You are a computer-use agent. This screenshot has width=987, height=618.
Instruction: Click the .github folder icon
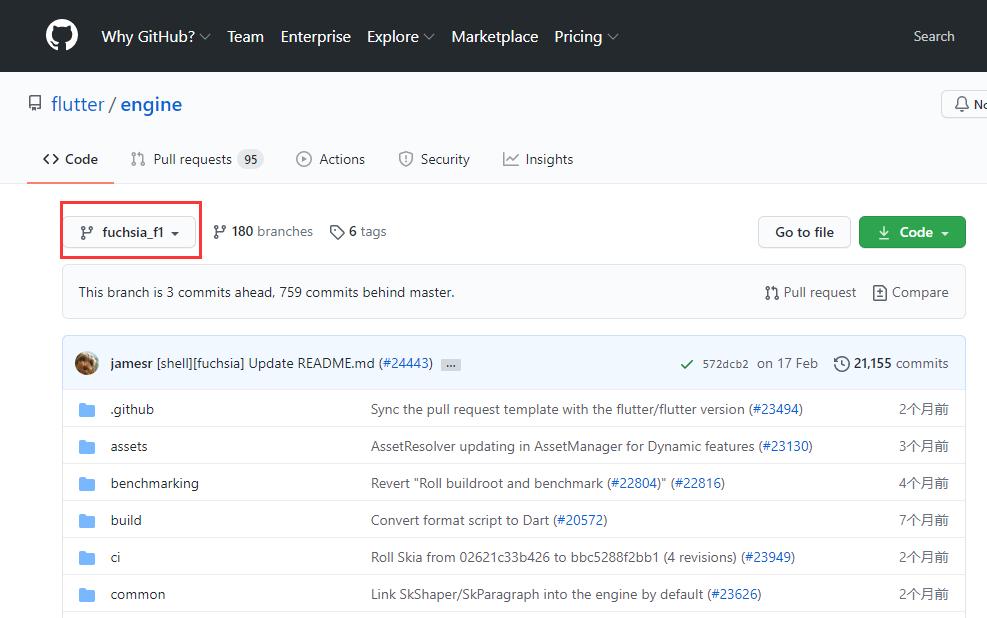click(x=87, y=410)
